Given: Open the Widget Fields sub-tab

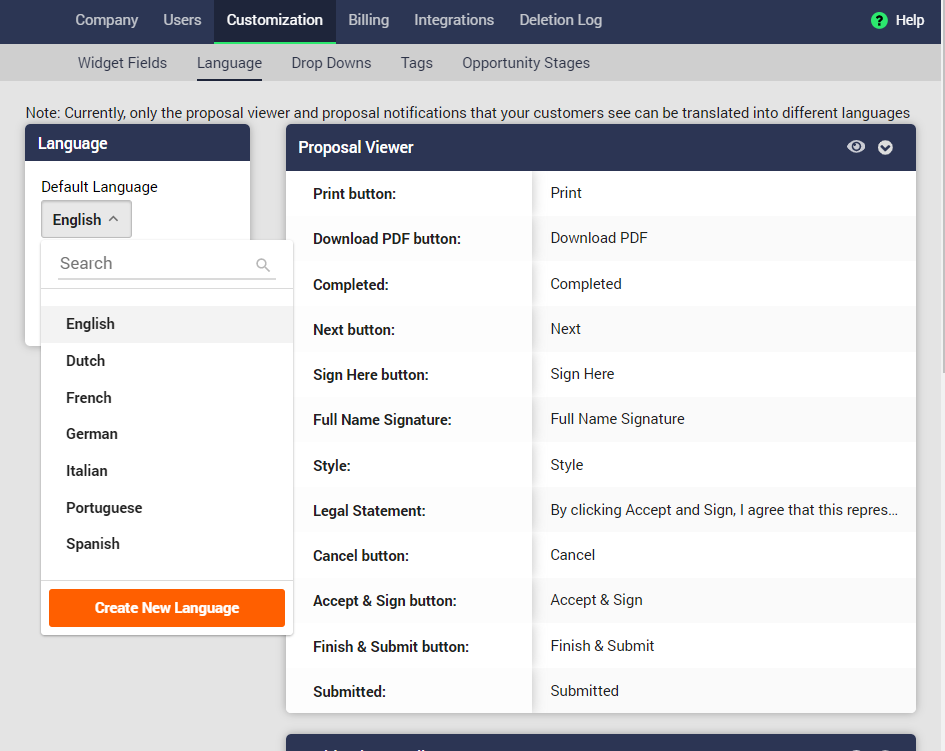Looking at the screenshot, I should (122, 63).
